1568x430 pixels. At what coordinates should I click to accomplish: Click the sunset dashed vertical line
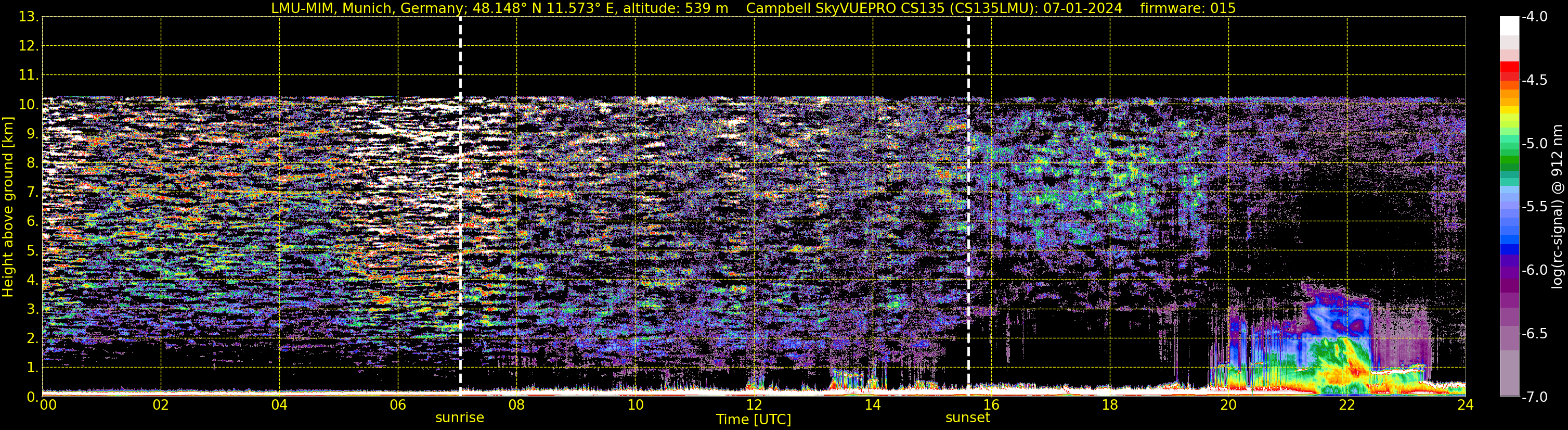tap(968, 207)
